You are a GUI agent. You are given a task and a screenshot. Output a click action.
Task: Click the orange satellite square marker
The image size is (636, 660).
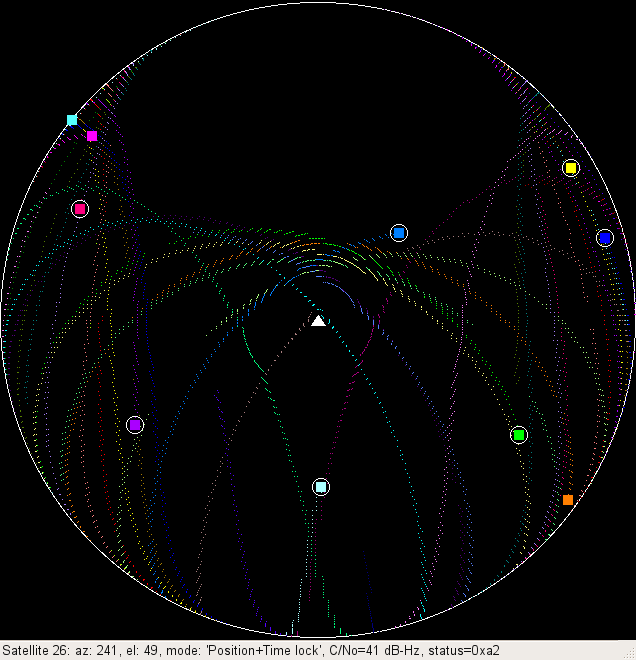(568, 500)
